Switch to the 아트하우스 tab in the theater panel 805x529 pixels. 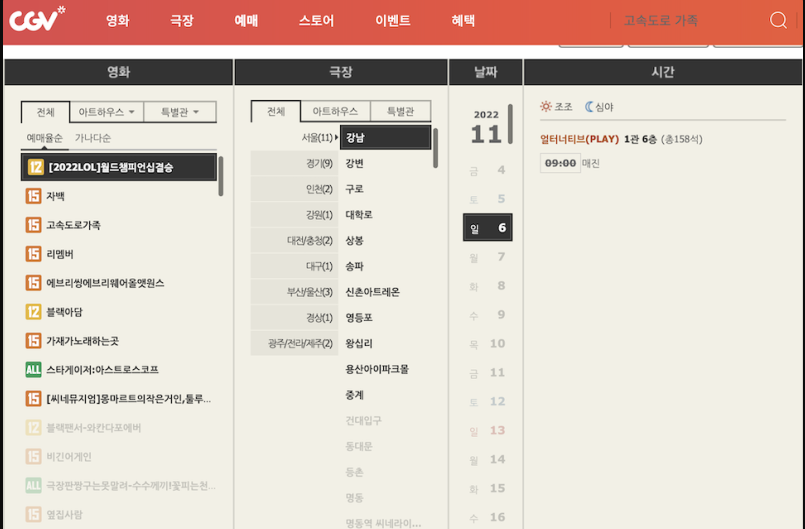[x=335, y=111]
